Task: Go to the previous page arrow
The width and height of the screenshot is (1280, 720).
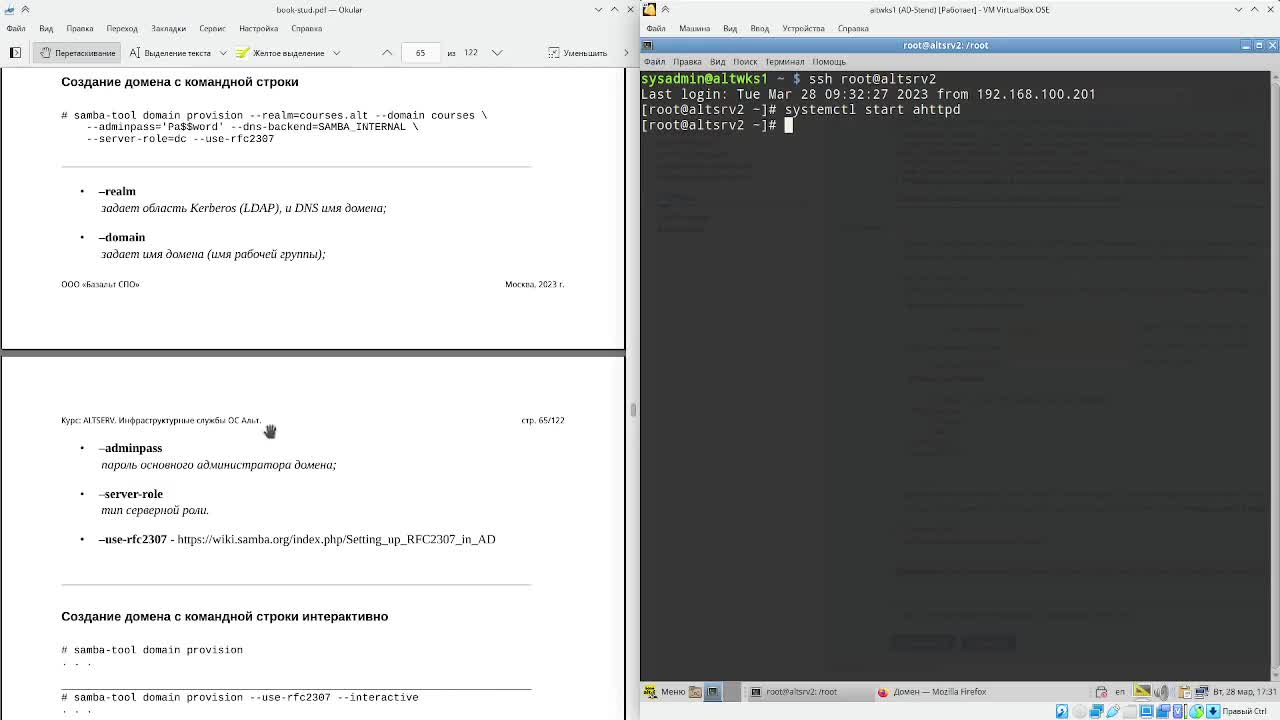Action: [387, 52]
